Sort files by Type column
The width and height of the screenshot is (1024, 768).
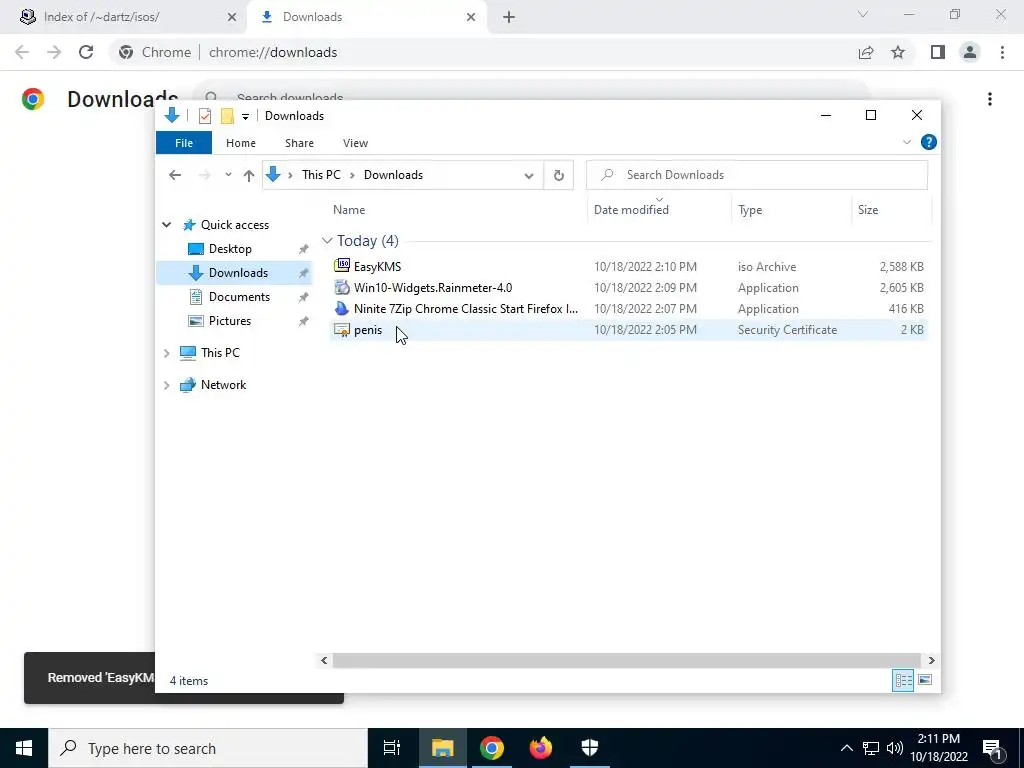(x=750, y=210)
